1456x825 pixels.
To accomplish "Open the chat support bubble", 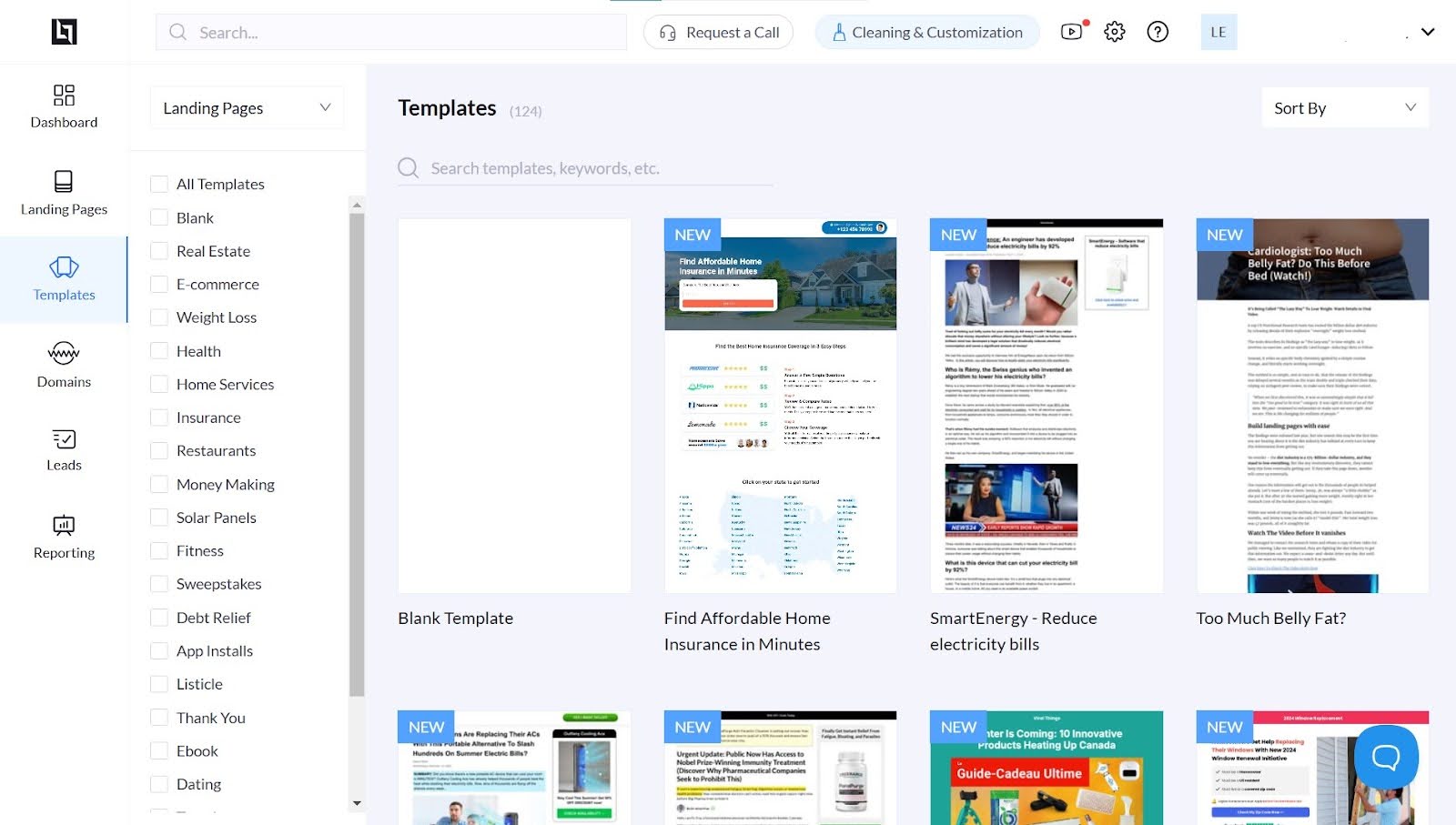I will 1386,756.
